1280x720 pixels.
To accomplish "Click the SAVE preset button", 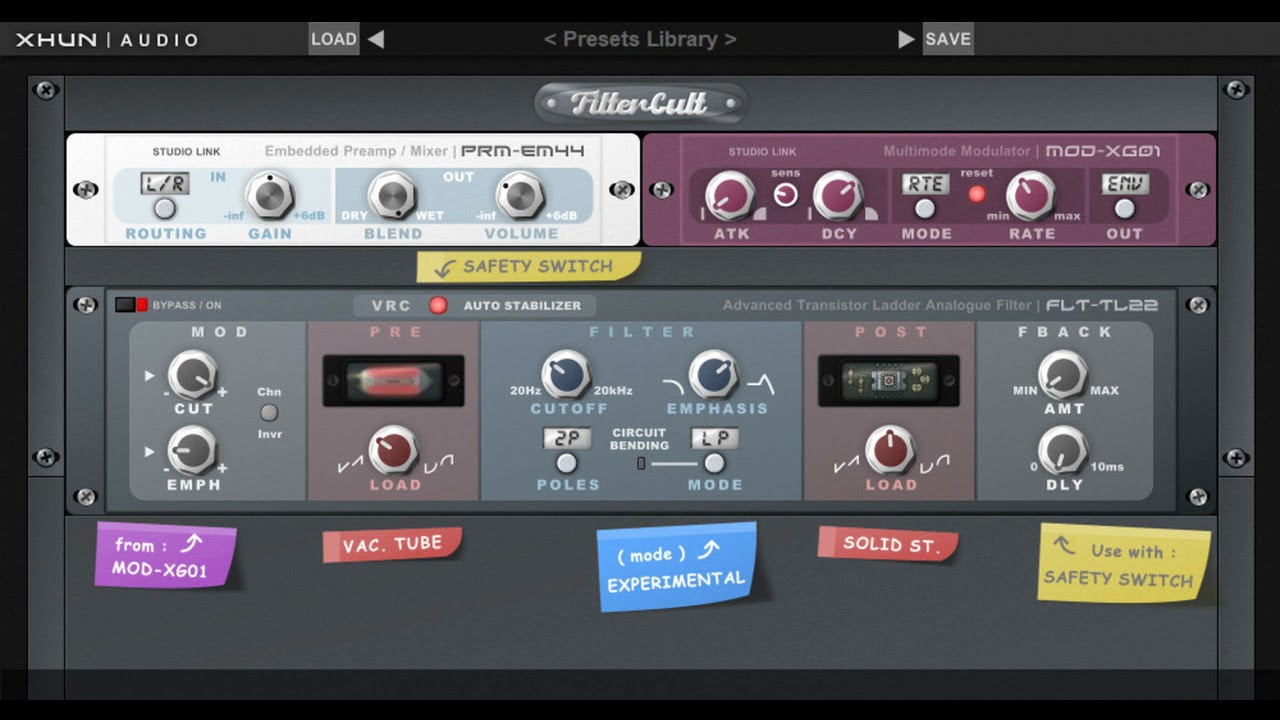I will click(948, 39).
